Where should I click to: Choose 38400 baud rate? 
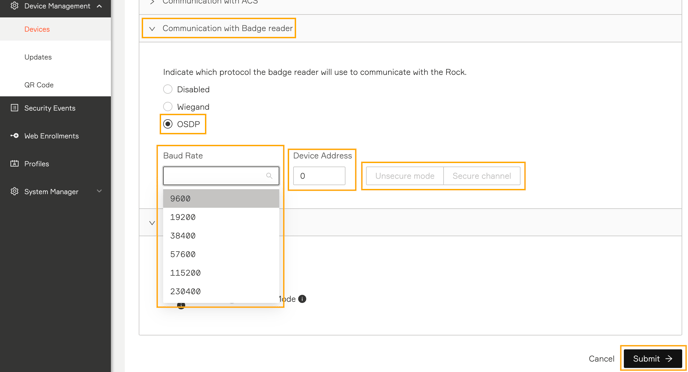pyautogui.click(x=221, y=236)
